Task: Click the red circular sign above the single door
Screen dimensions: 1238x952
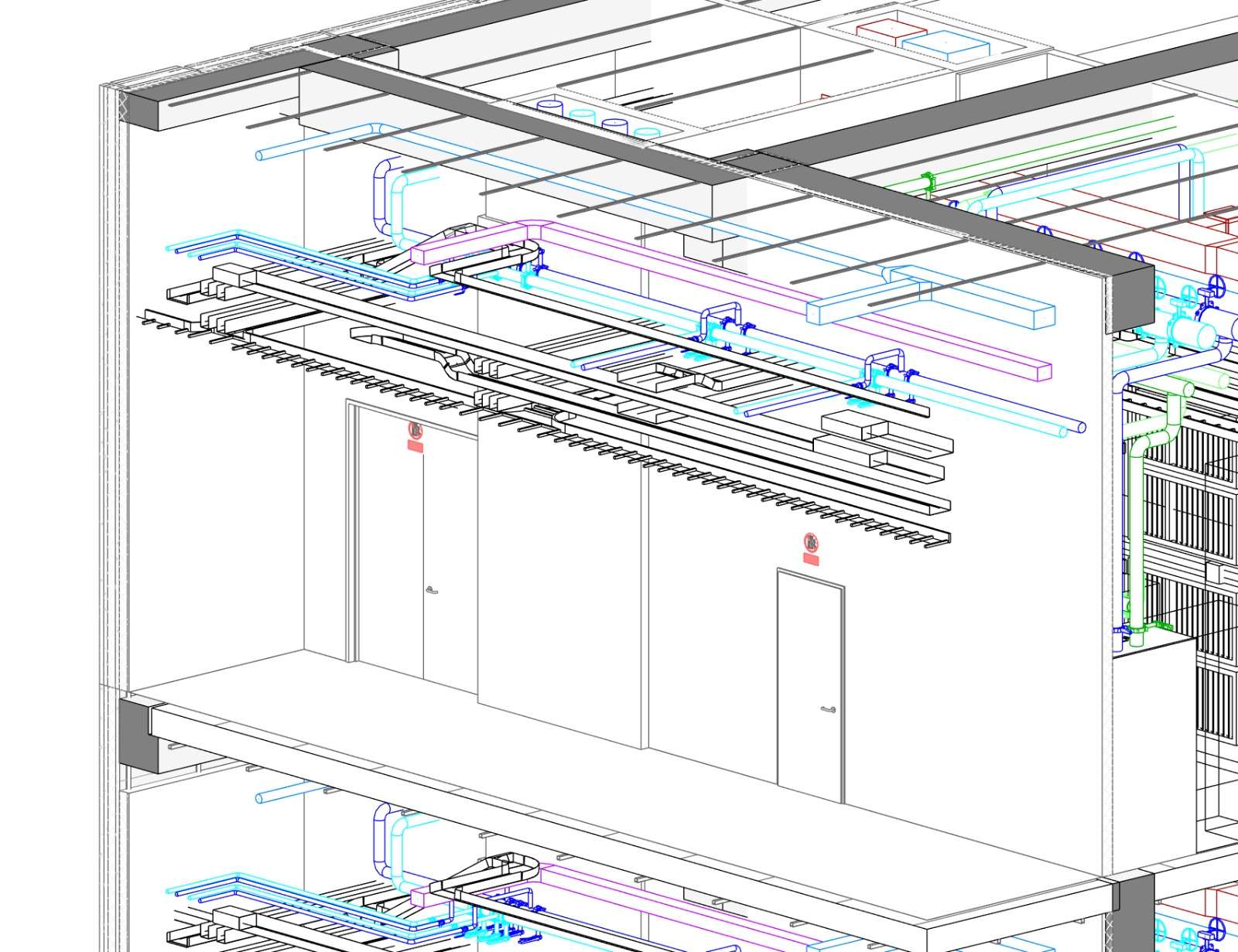Action: click(x=810, y=541)
